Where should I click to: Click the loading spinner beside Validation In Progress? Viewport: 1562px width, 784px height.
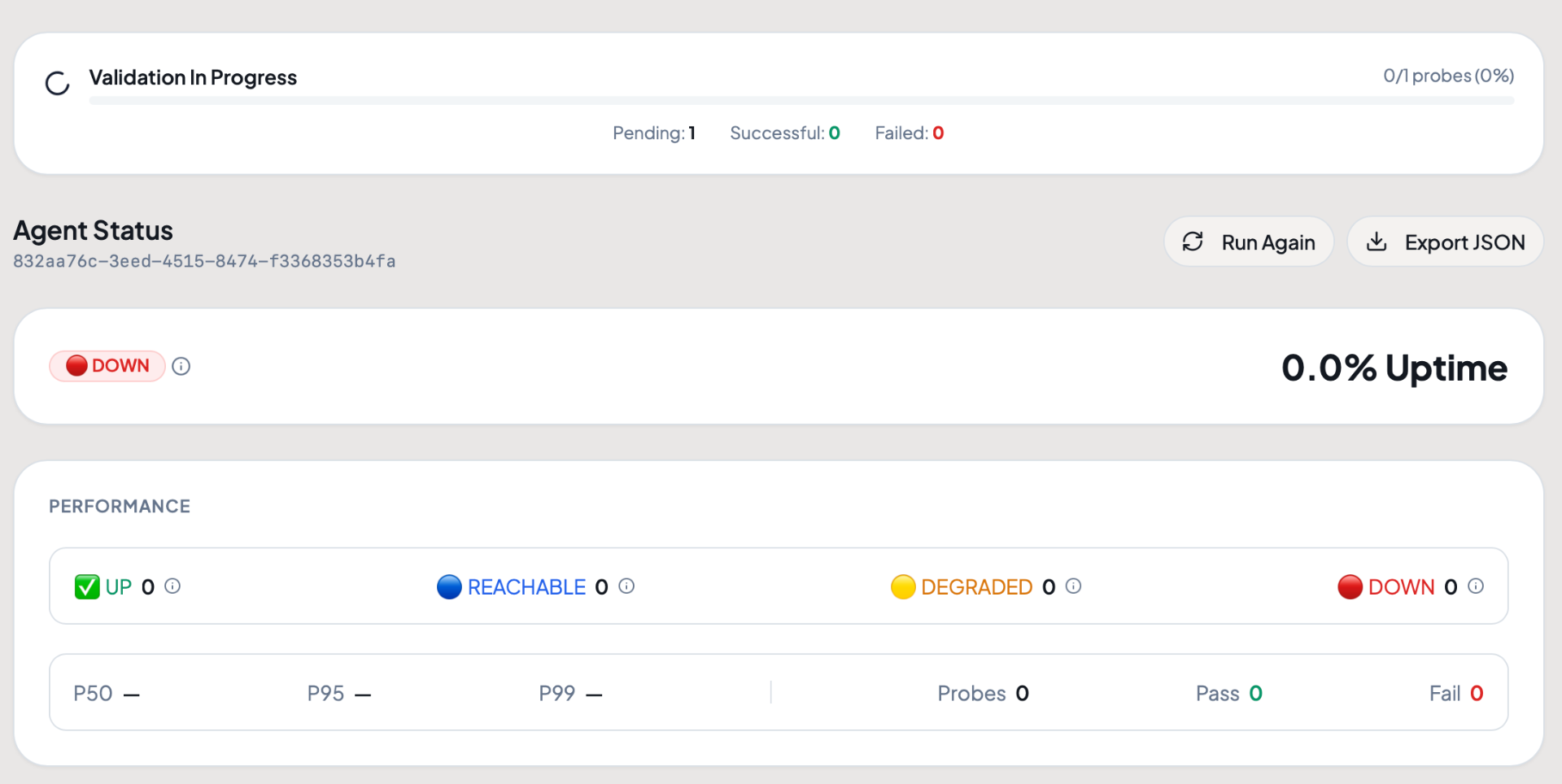58,83
